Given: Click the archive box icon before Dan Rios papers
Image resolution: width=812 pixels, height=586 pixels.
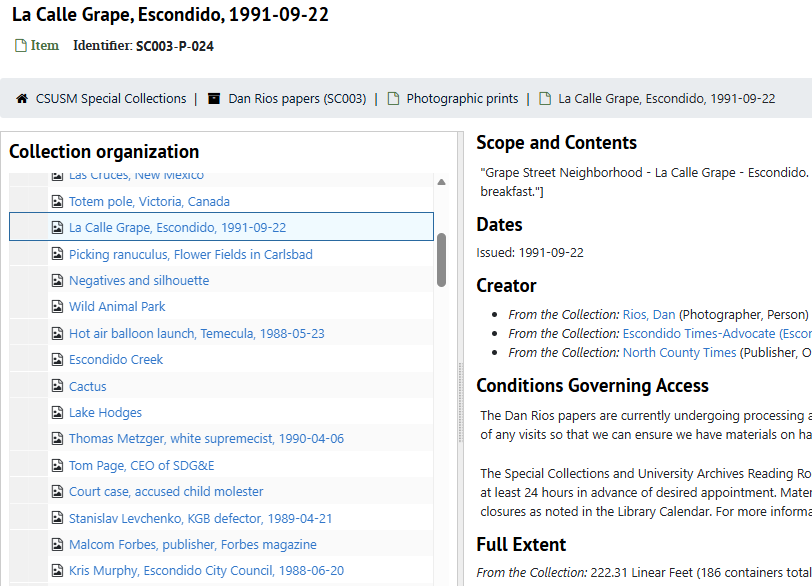Looking at the screenshot, I should click(214, 98).
